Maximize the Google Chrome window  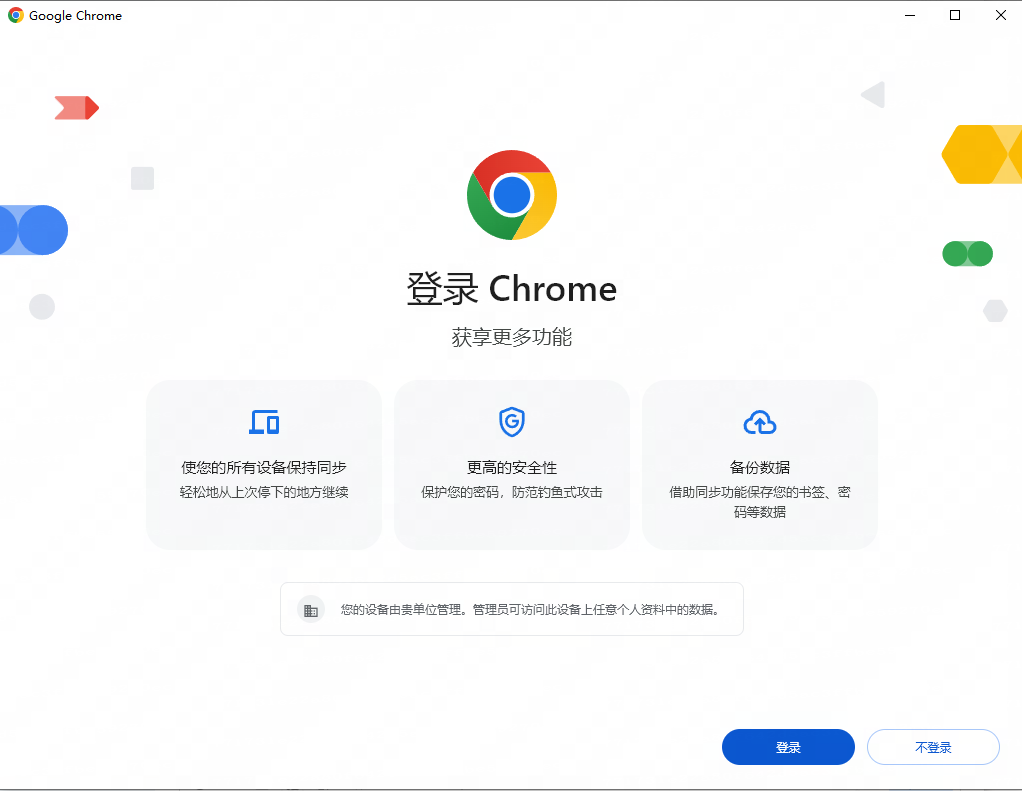(x=955, y=15)
